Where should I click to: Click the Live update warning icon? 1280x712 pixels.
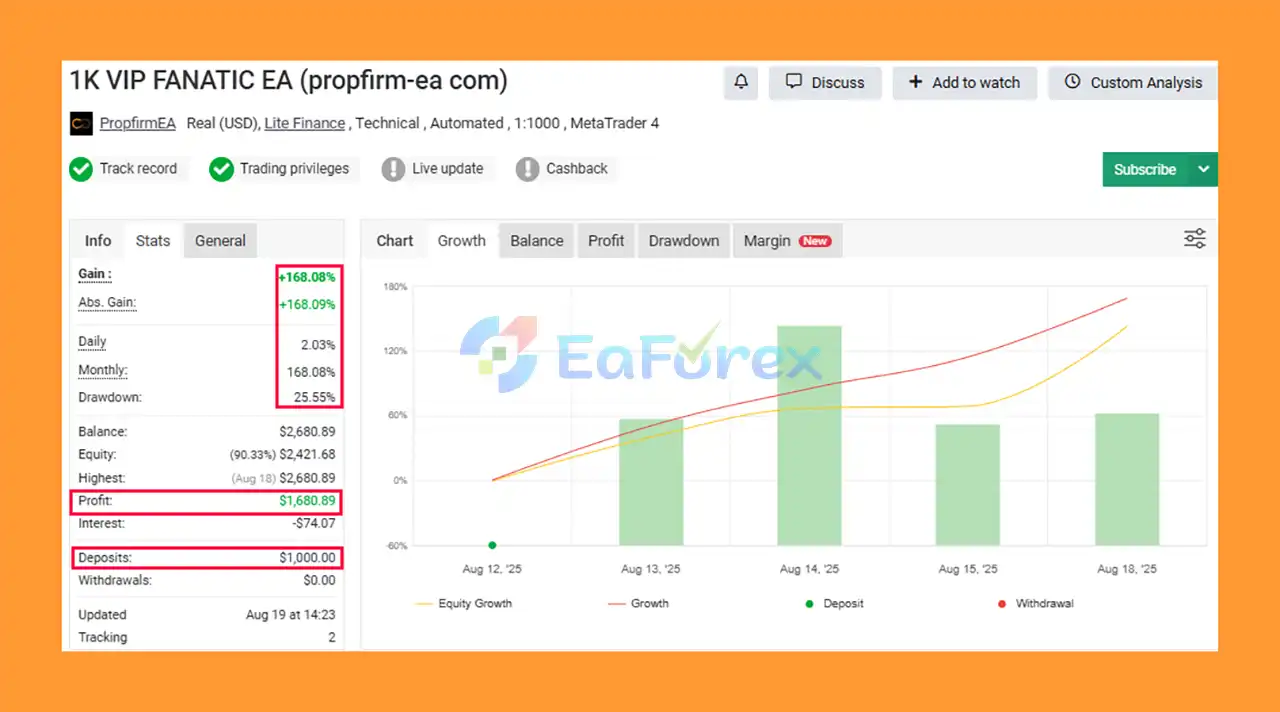(x=394, y=169)
